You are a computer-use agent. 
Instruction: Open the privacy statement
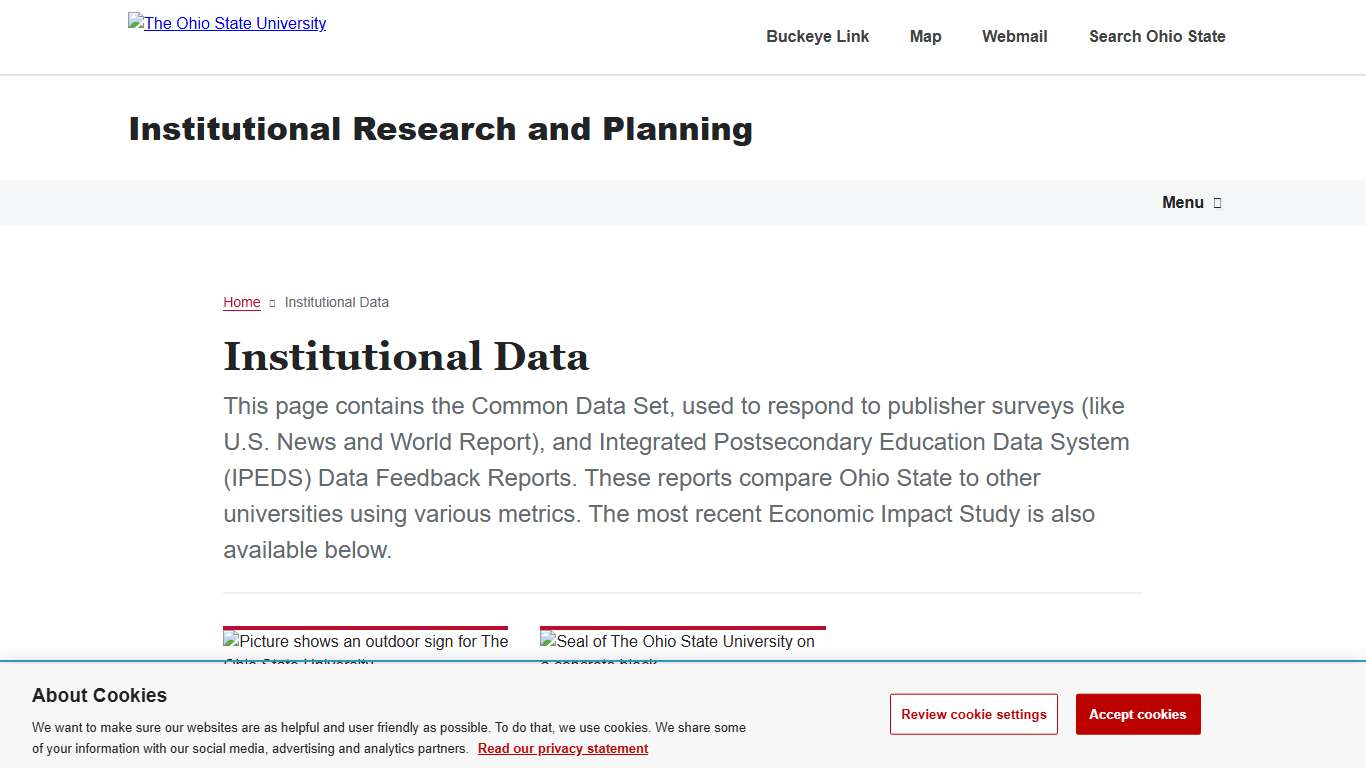[562, 748]
